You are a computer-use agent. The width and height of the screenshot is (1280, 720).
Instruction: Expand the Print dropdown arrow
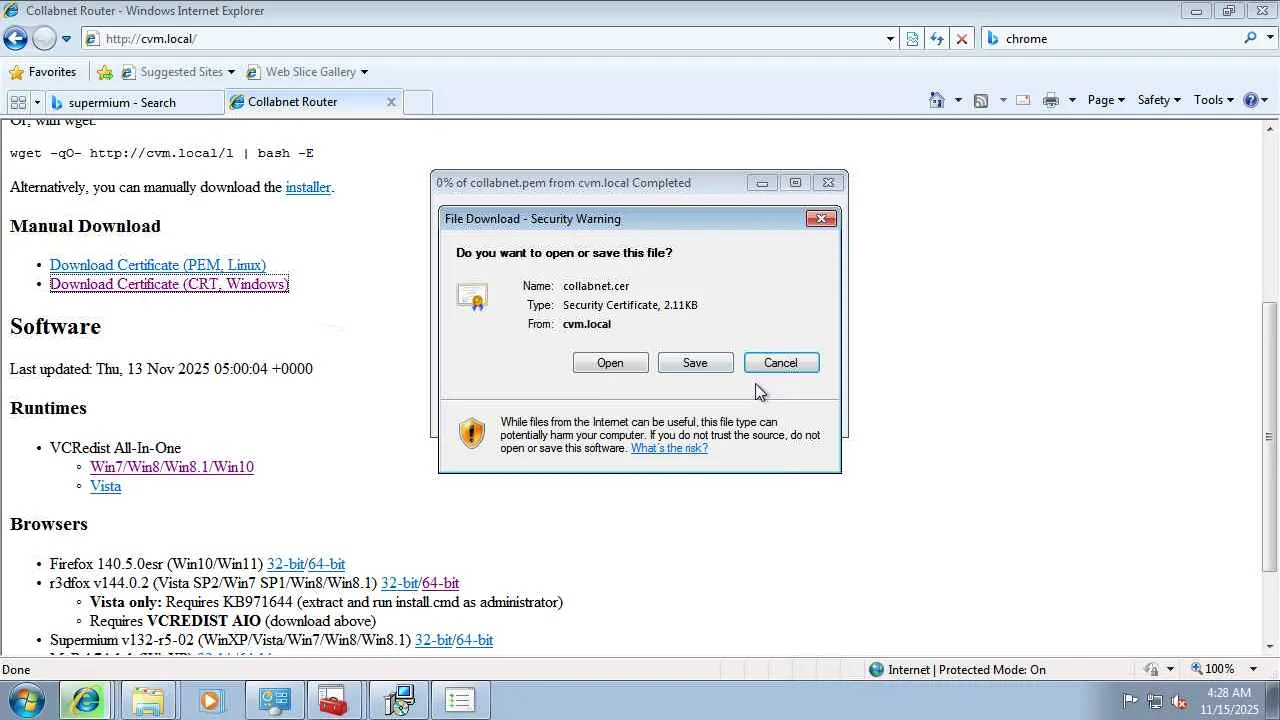pyautogui.click(x=1071, y=100)
